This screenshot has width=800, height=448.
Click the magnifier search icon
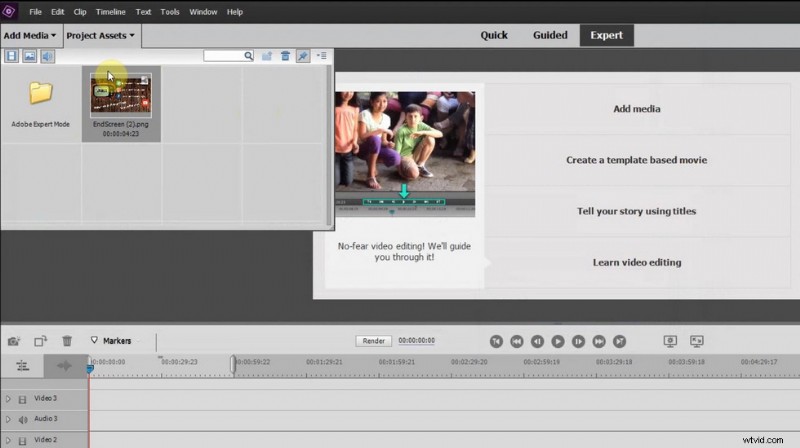pyautogui.click(x=248, y=56)
